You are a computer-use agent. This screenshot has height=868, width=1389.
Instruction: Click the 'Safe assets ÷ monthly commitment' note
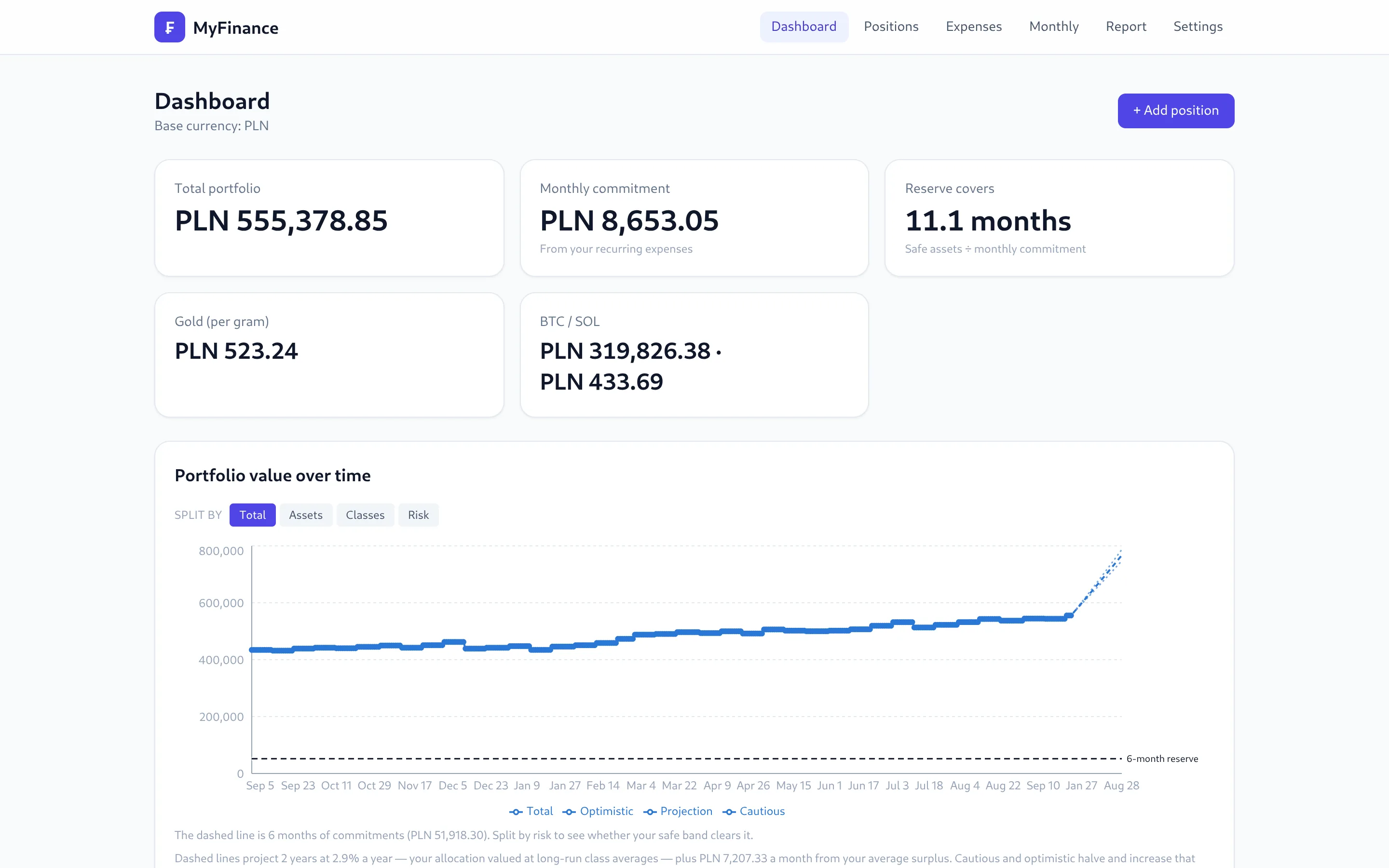(x=995, y=248)
